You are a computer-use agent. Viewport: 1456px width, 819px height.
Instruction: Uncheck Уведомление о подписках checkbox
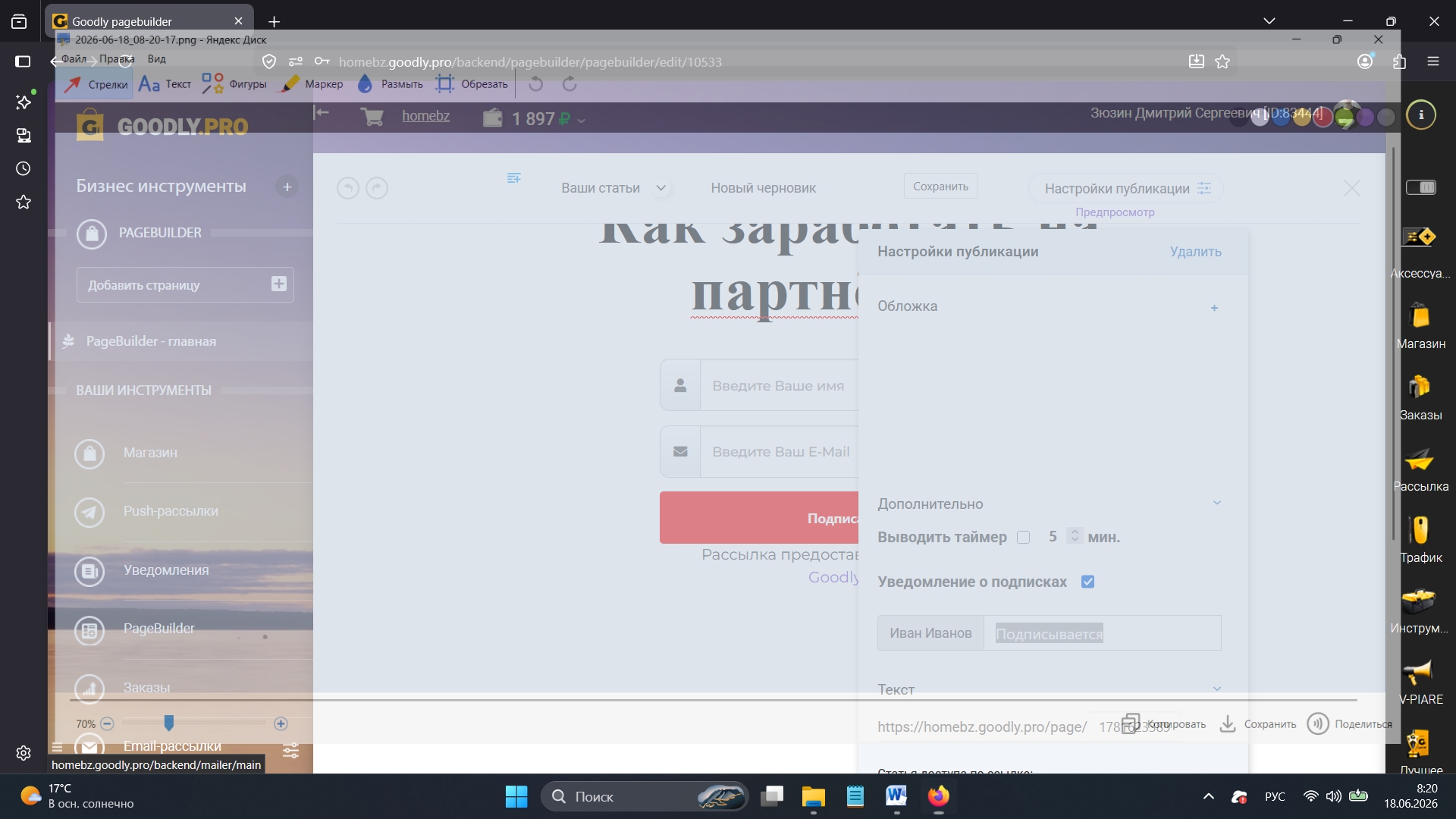[1088, 582]
